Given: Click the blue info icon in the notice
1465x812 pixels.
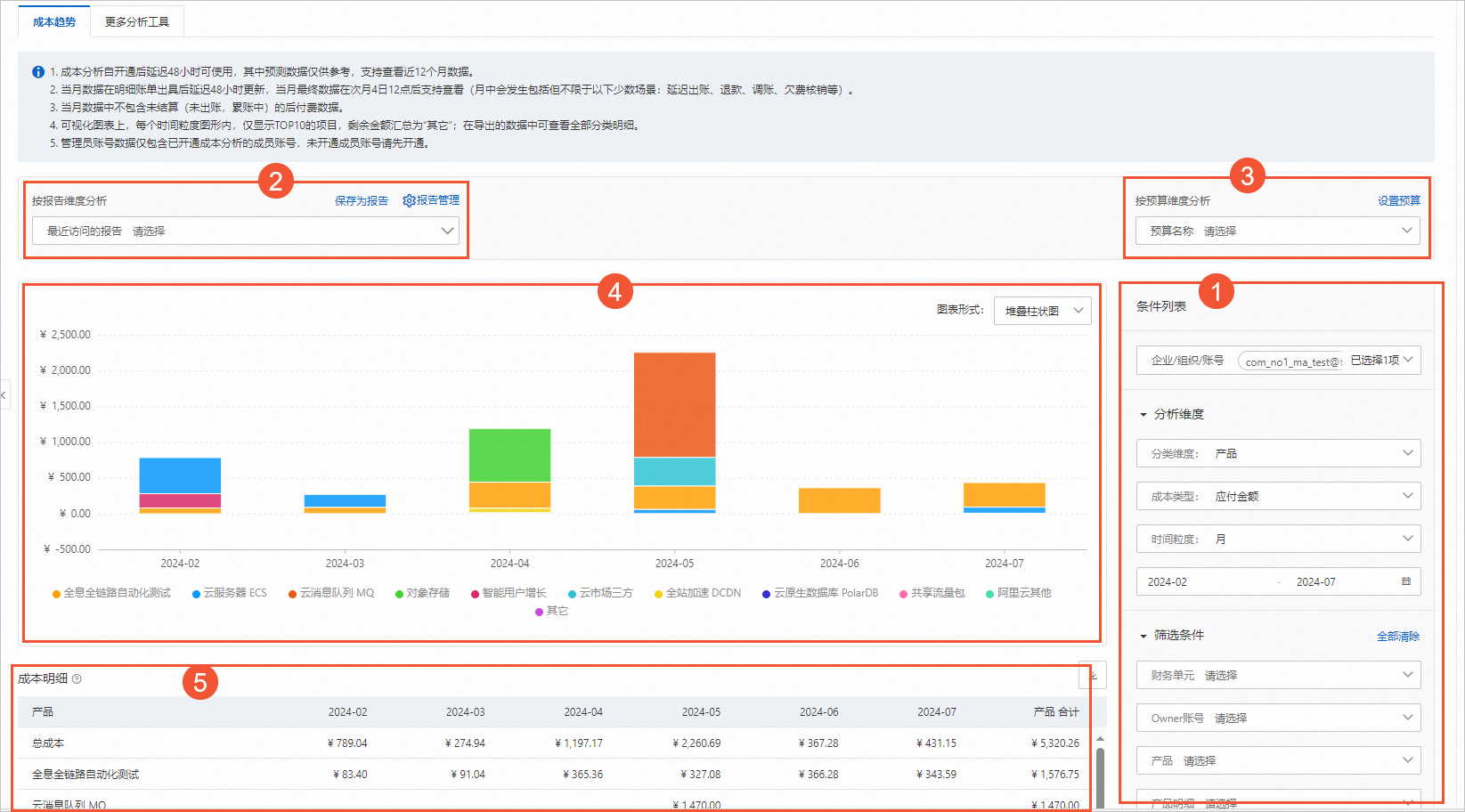Looking at the screenshot, I should pos(38,72).
